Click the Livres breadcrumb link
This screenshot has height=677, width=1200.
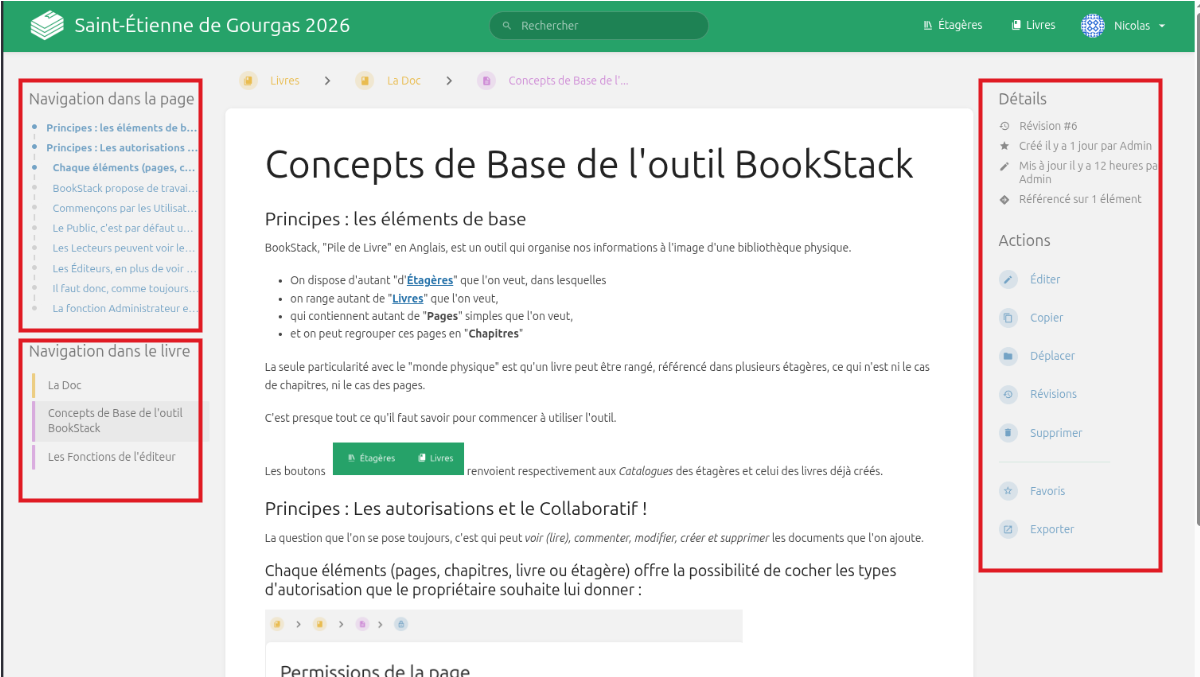pos(284,81)
